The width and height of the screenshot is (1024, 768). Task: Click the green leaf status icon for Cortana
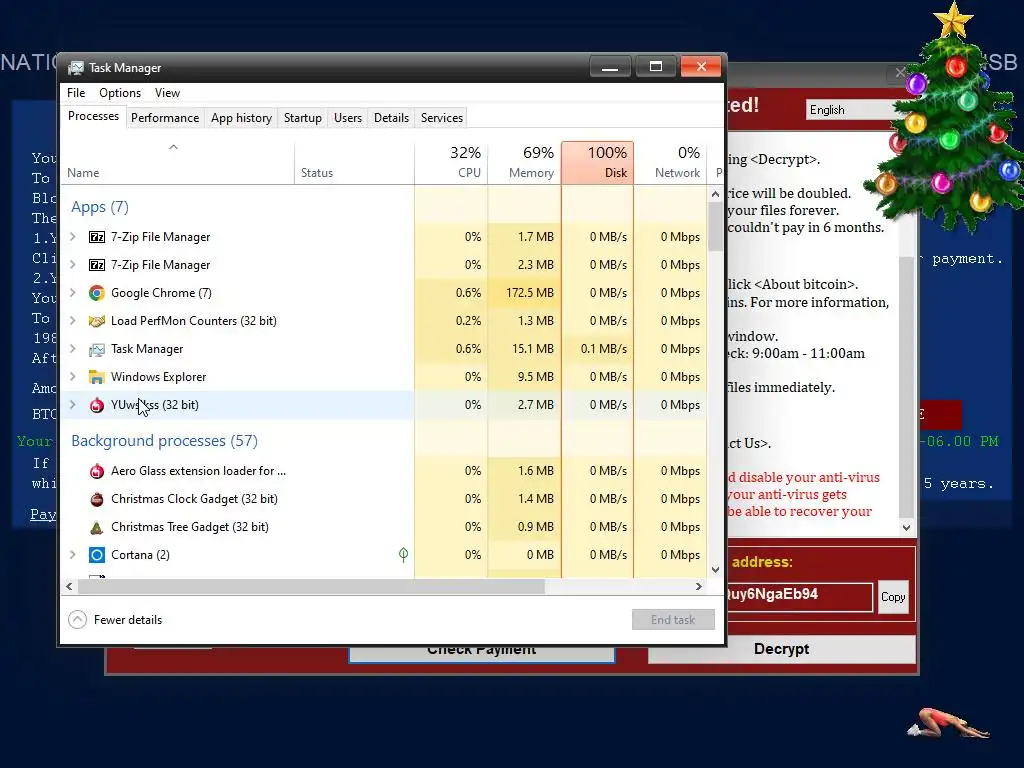[404, 554]
